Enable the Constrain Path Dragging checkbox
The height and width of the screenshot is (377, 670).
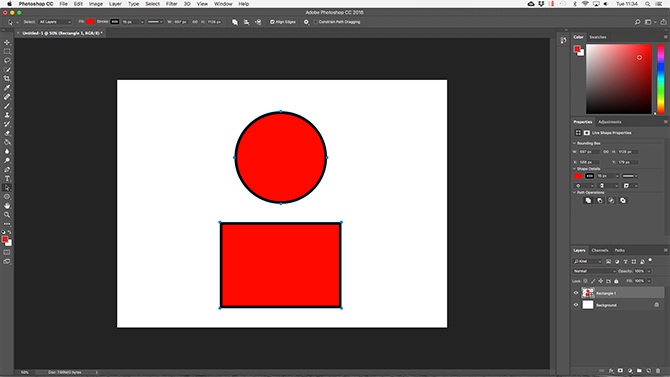coord(315,22)
